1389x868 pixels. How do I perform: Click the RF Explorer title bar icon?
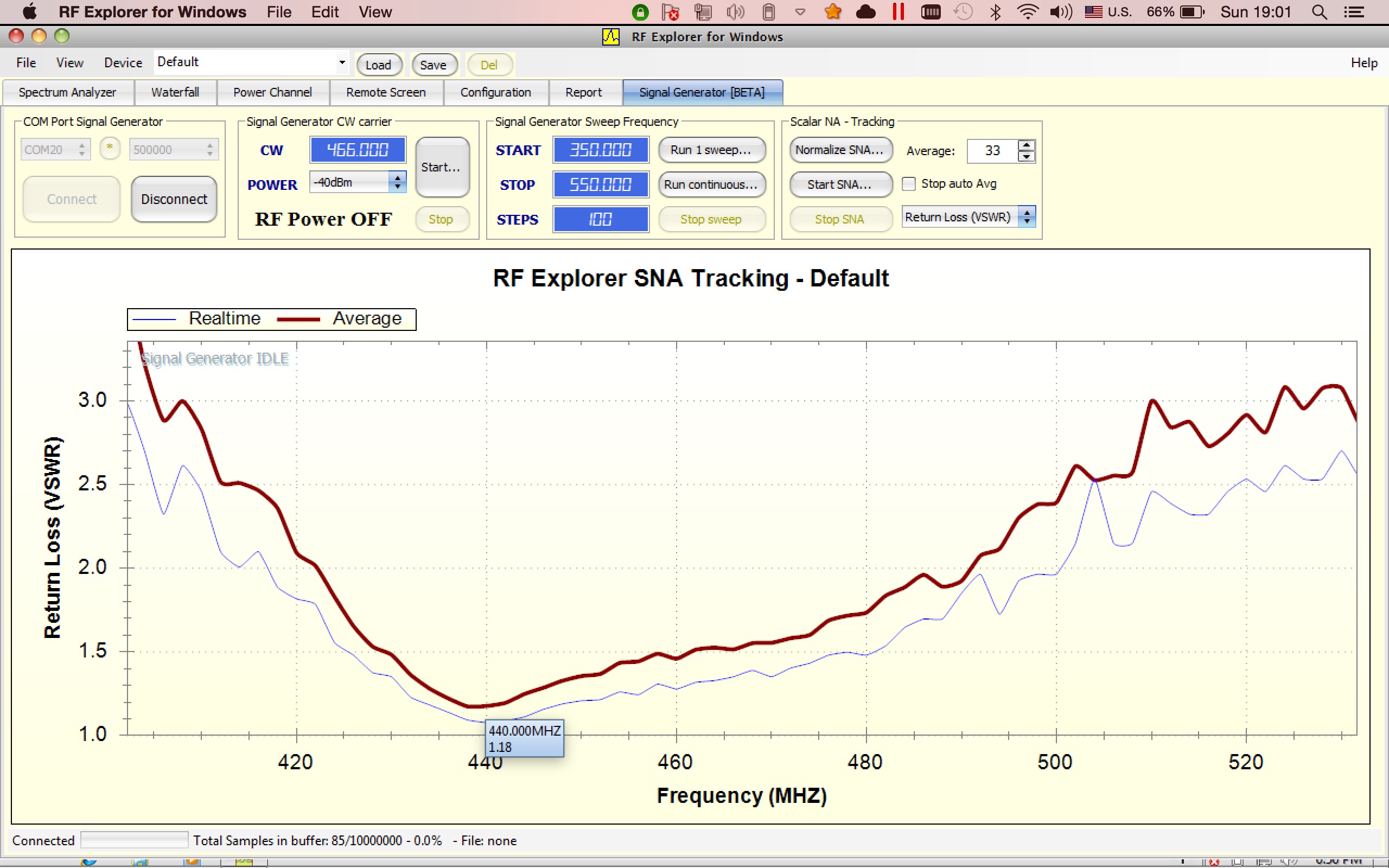point(611,37)
